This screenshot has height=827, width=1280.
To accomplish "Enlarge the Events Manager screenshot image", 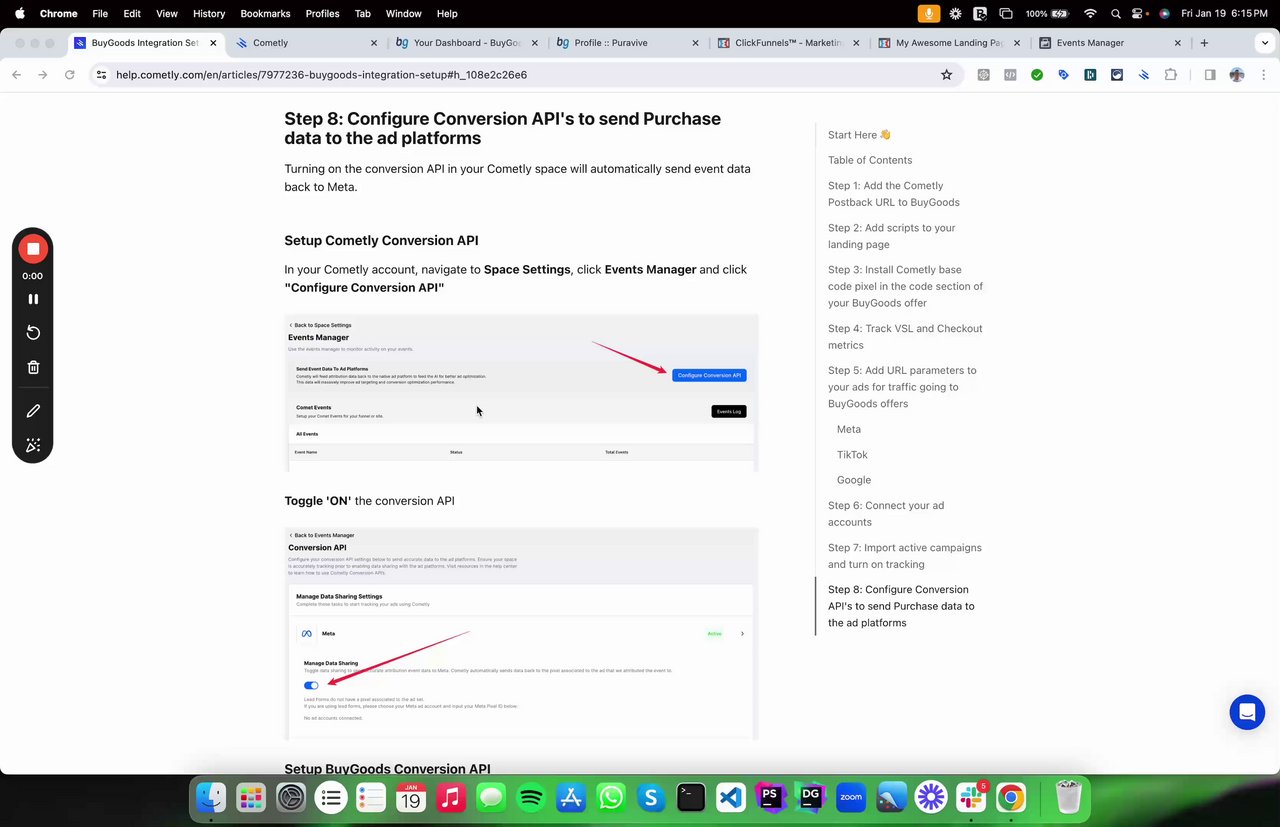I will pyautogui.click(x=521, y=393).
